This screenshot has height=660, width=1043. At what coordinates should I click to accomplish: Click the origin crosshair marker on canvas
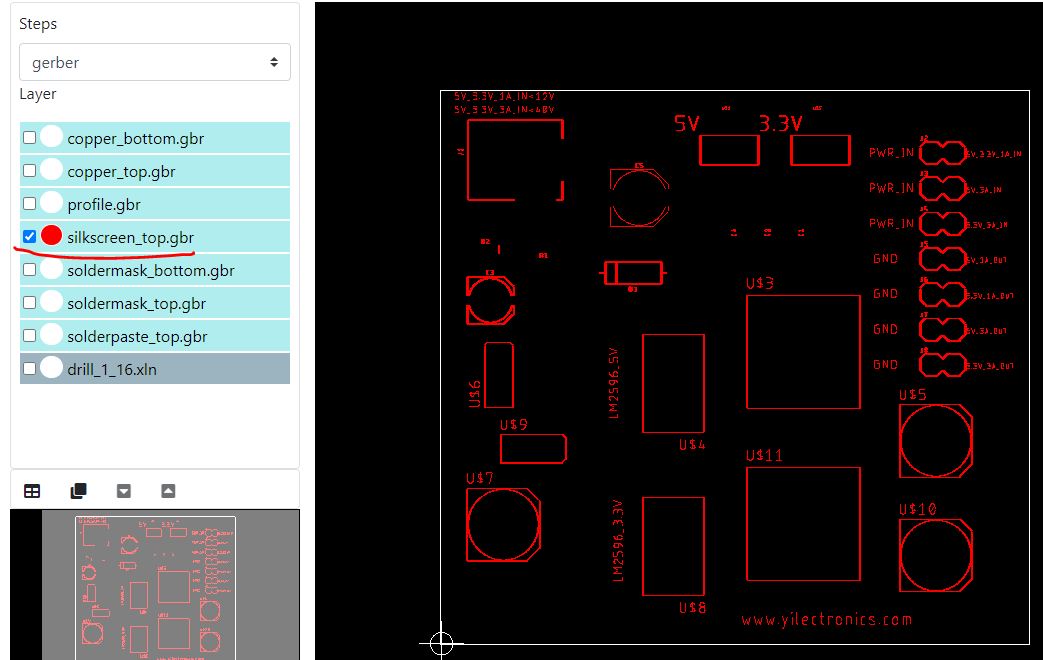(441, 643)
